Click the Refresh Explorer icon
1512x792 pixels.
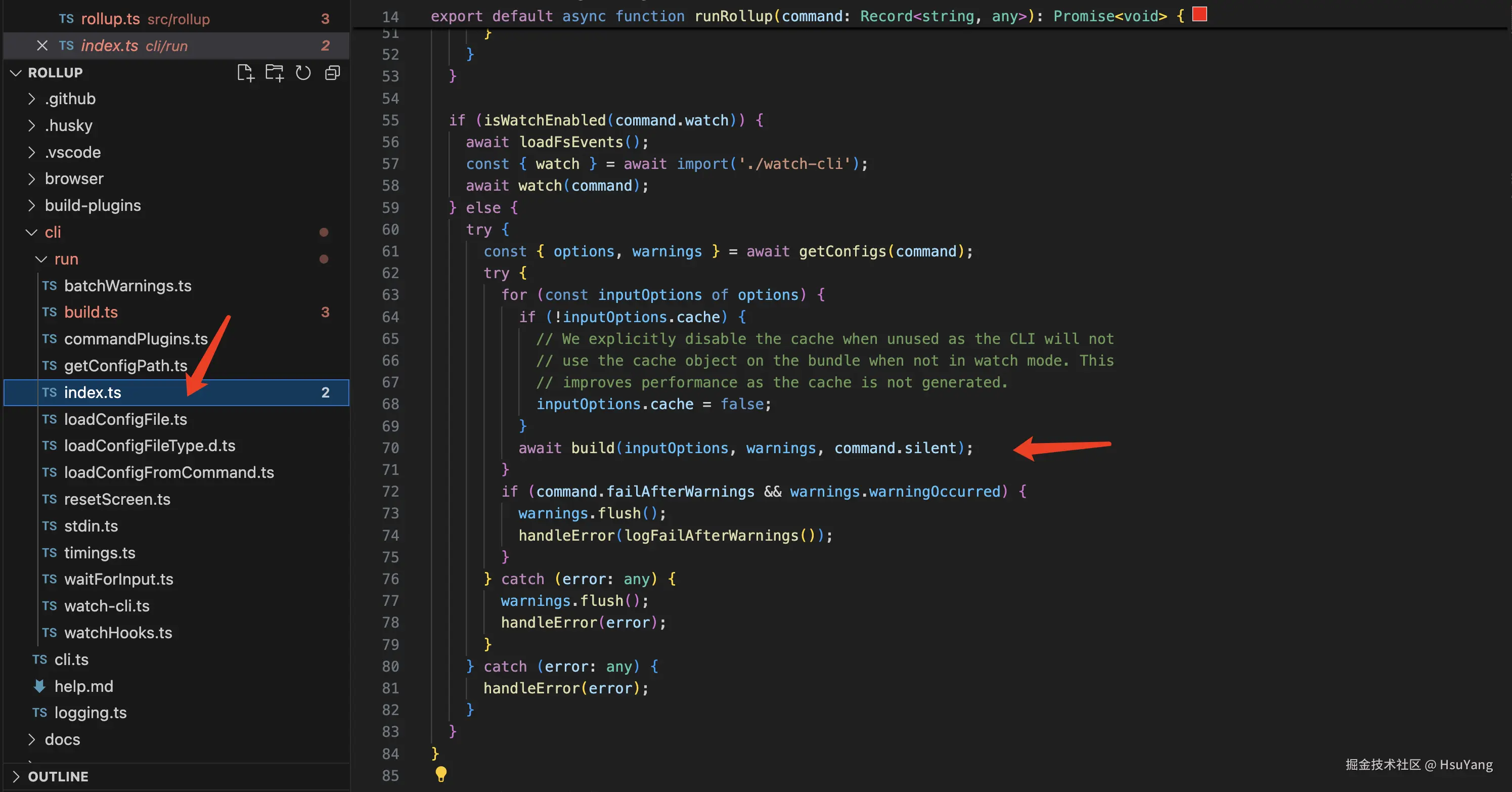pos(303,73)
